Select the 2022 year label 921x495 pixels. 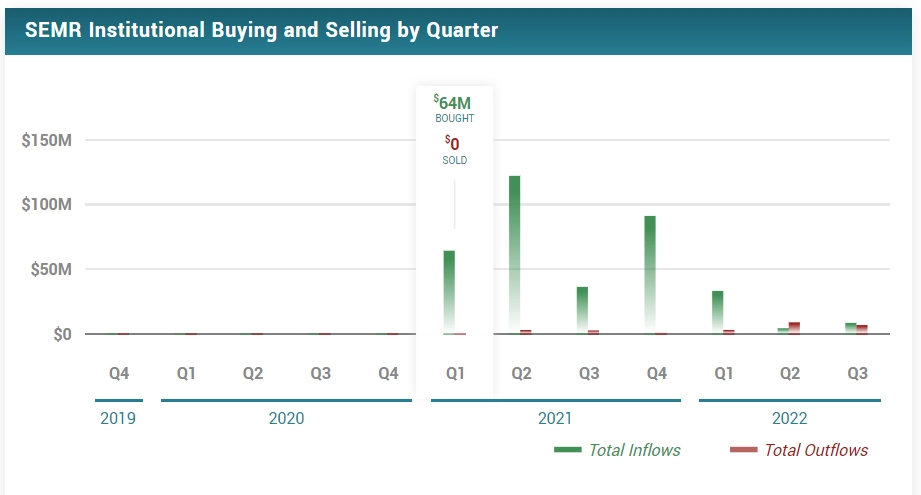(x=789, y=418)
